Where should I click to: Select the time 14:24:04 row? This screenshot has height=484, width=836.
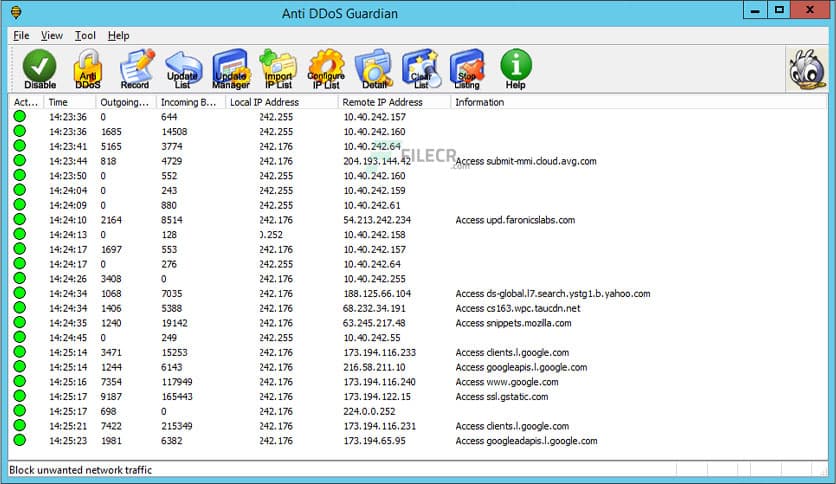click(x=68, y=190)
